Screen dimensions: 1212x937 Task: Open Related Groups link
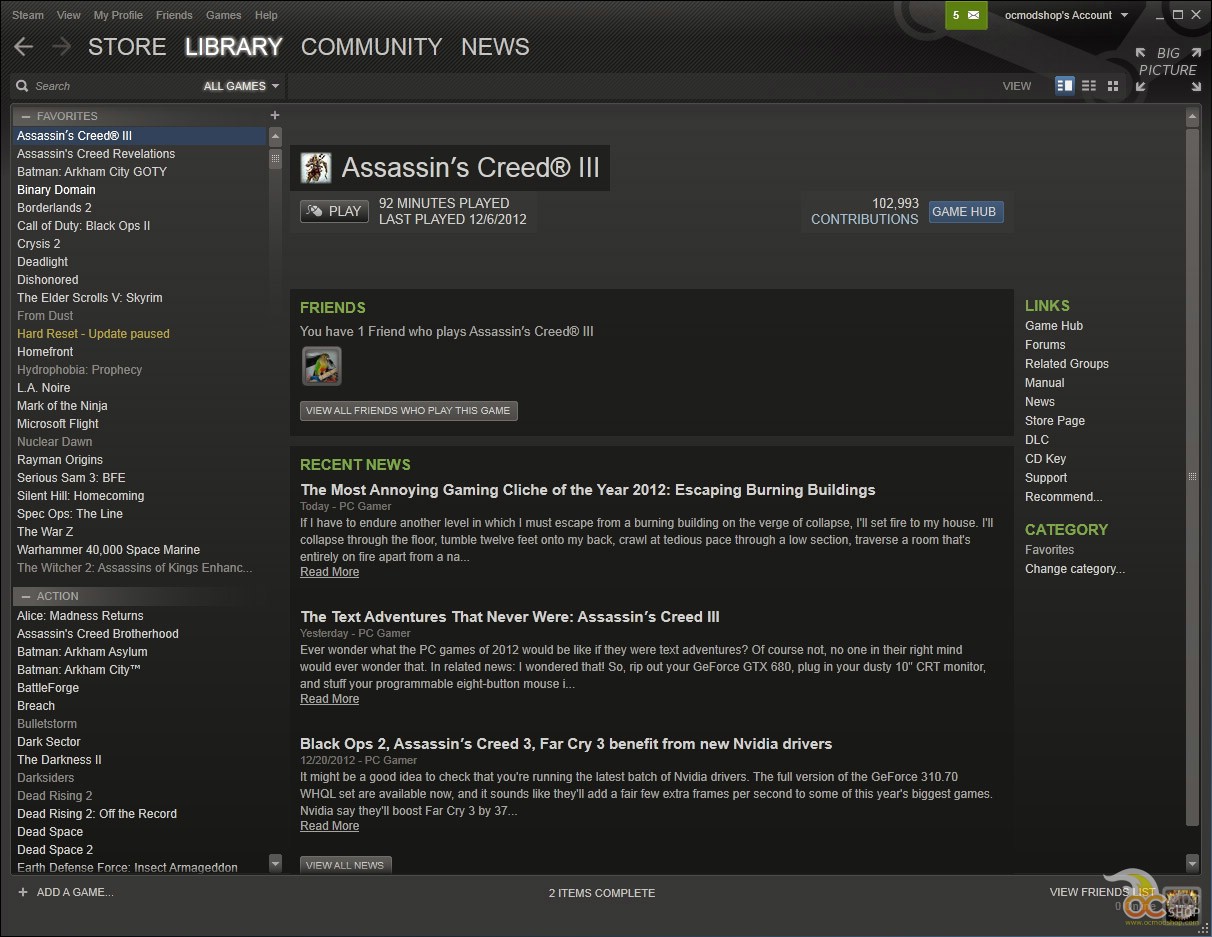(x=1067, y=364)
